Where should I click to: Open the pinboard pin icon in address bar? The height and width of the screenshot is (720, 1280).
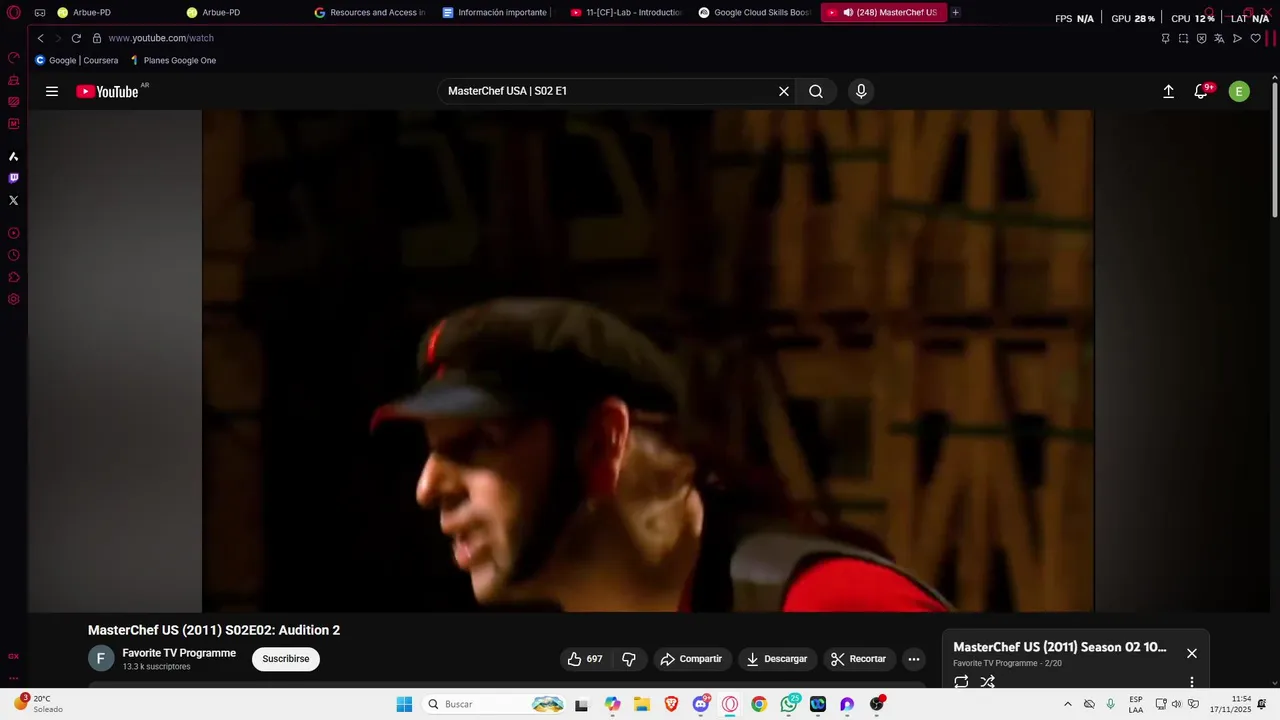1165,38
